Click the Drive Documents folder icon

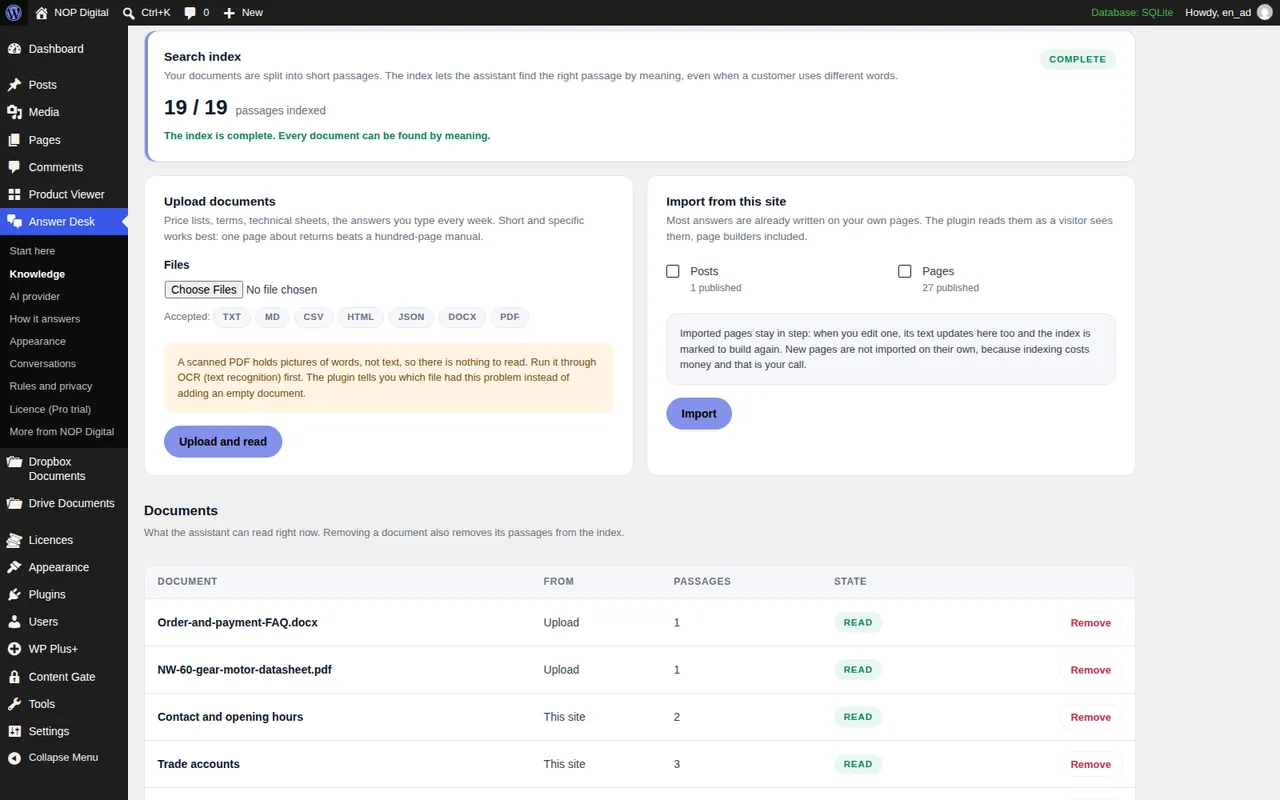(x=14, y=503)
